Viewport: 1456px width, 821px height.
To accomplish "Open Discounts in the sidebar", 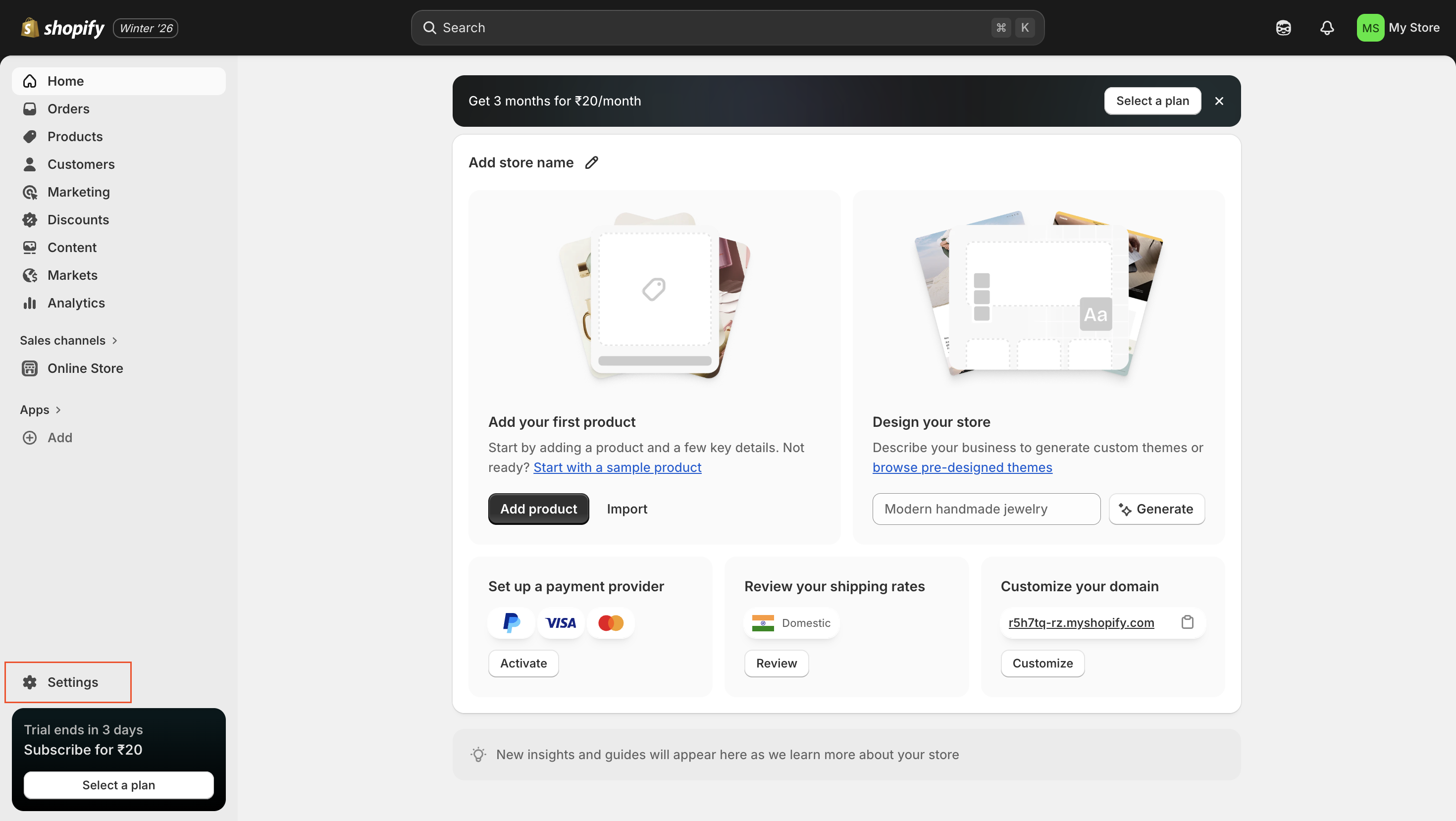I will (x=119, y=219).
